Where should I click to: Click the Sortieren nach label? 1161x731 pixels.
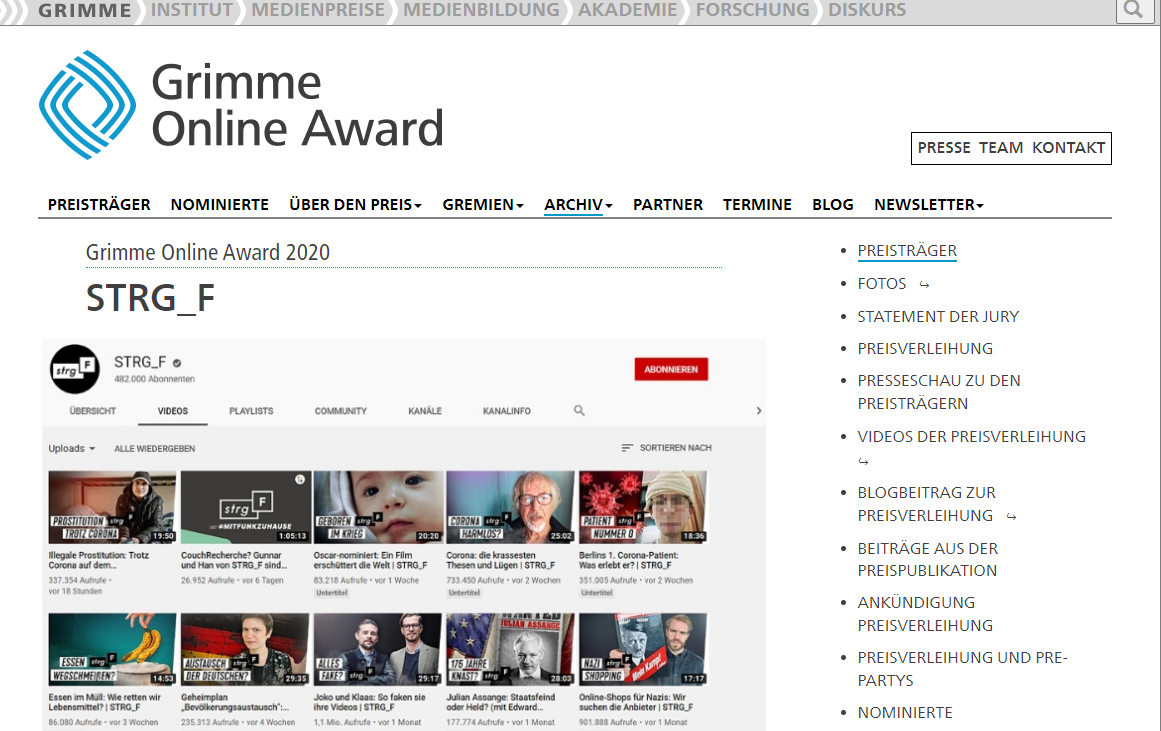tap(675, 448)
